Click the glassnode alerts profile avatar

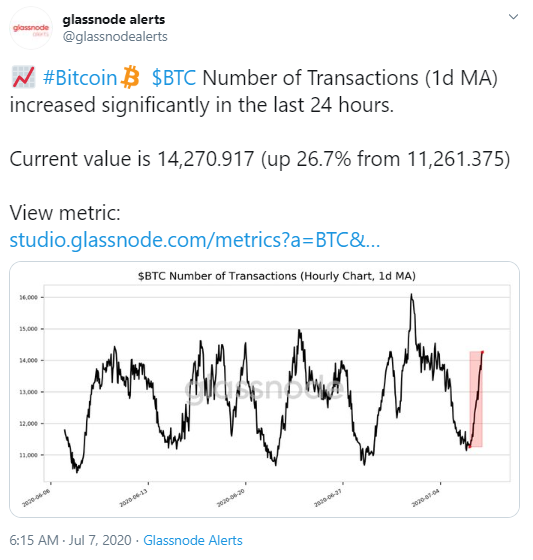pos(31,28)
